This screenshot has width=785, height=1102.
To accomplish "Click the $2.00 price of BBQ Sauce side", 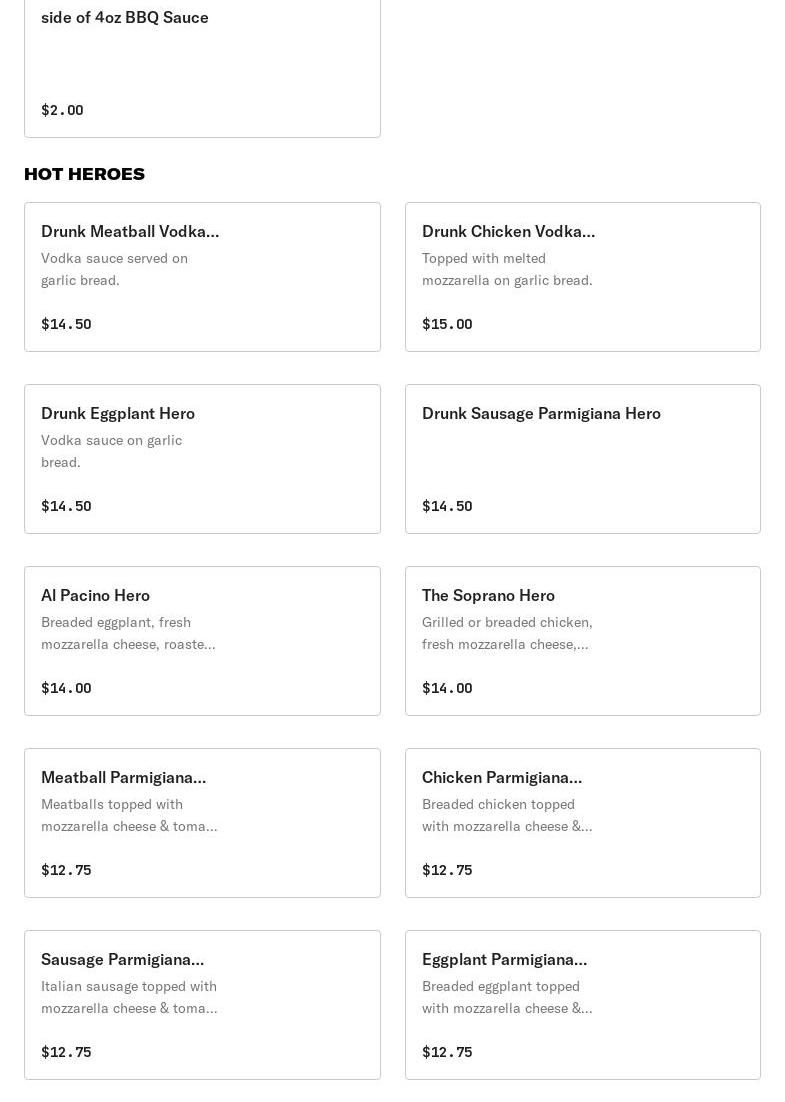I will pyautogui.click(x=62, y=110).
